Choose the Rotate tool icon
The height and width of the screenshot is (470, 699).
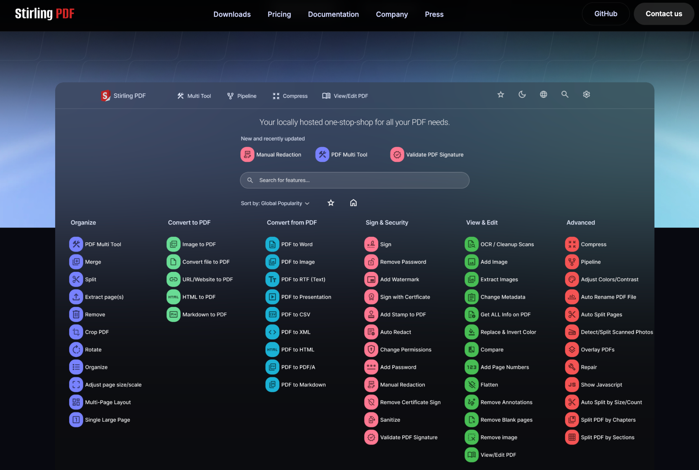(76, 350)
